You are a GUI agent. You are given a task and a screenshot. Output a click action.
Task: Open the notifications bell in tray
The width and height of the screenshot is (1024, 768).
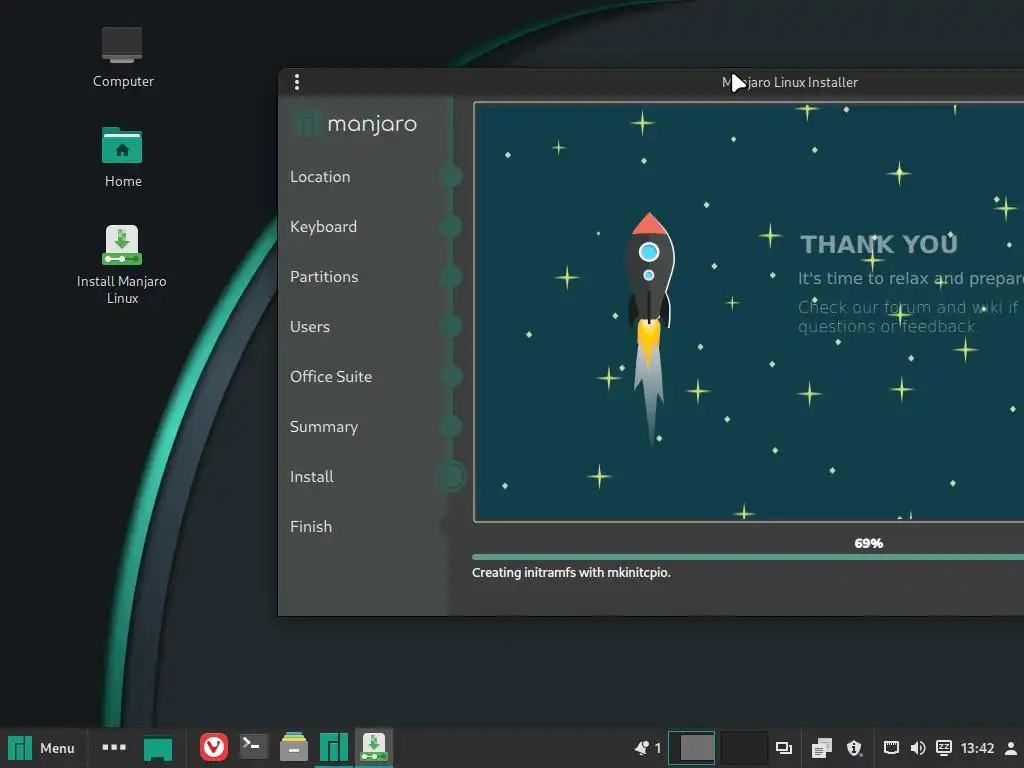(x=642, y=748)
